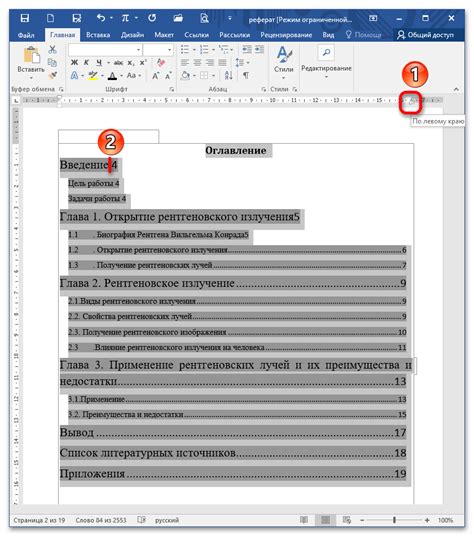Screen dimensions: 474x536
Task: Click the русский language indicator
Action: pyautogui.click(x=167, y=520)
